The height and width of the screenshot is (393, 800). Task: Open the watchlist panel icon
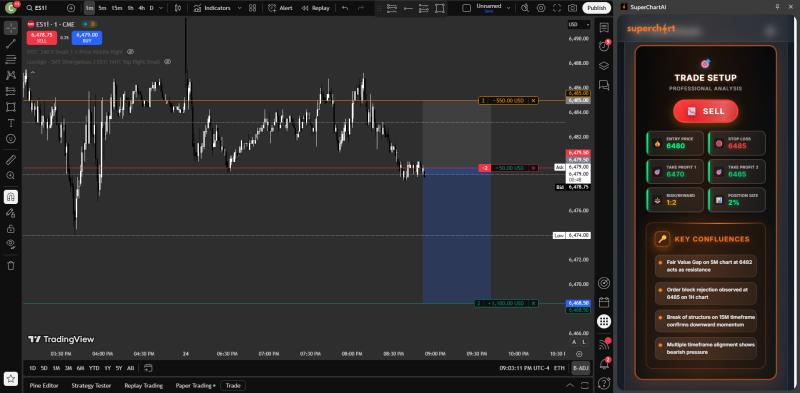(604, 28)
